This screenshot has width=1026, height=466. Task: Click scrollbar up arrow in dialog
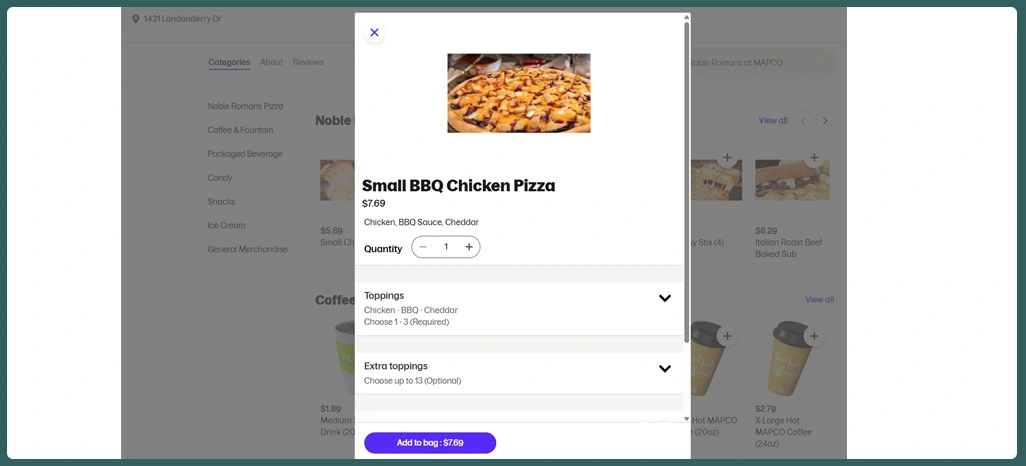tap(686, 17)
